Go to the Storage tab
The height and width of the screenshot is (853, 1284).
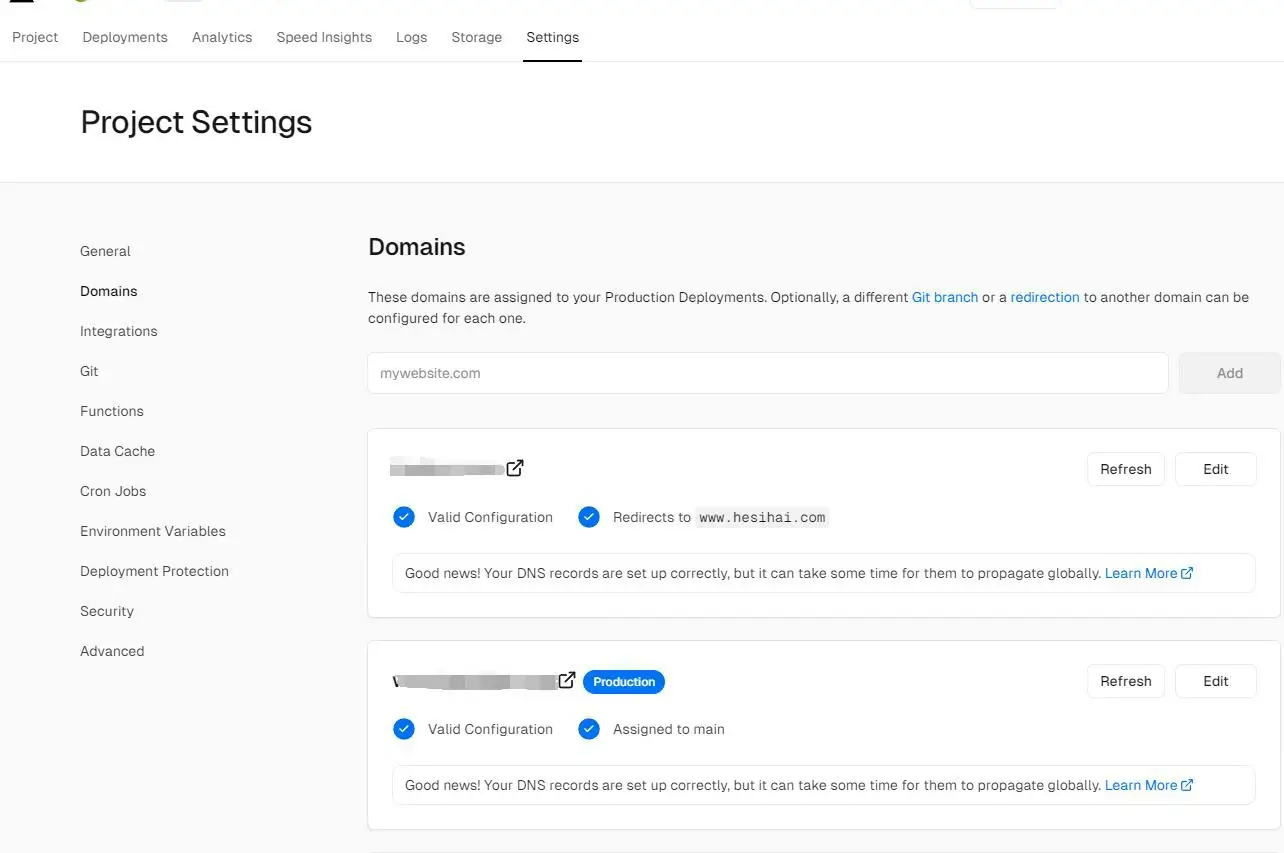[476, 37]
